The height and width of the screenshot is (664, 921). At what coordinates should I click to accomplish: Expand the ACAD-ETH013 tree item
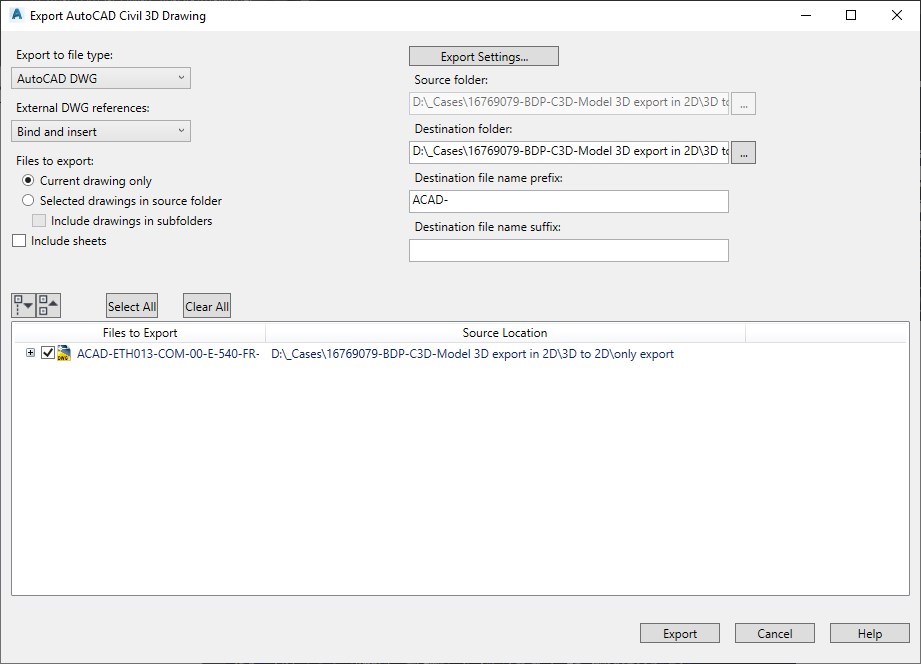(x=30, y=354)
